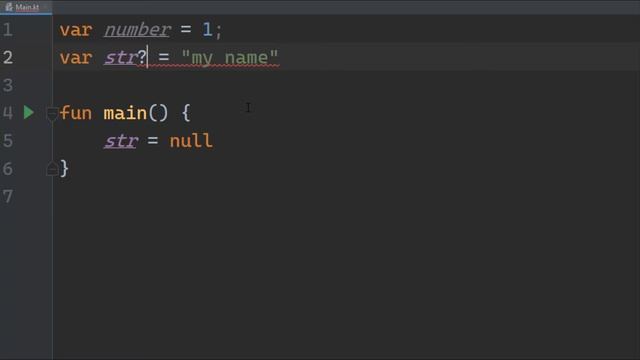This screenshot has height=360, width=640.
Task: Click line number 1 in gutter
Action: (8, 30)
